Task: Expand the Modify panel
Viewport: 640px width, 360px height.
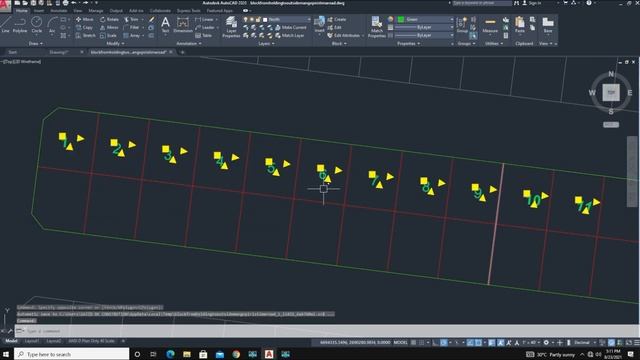Action: (115, 43)
